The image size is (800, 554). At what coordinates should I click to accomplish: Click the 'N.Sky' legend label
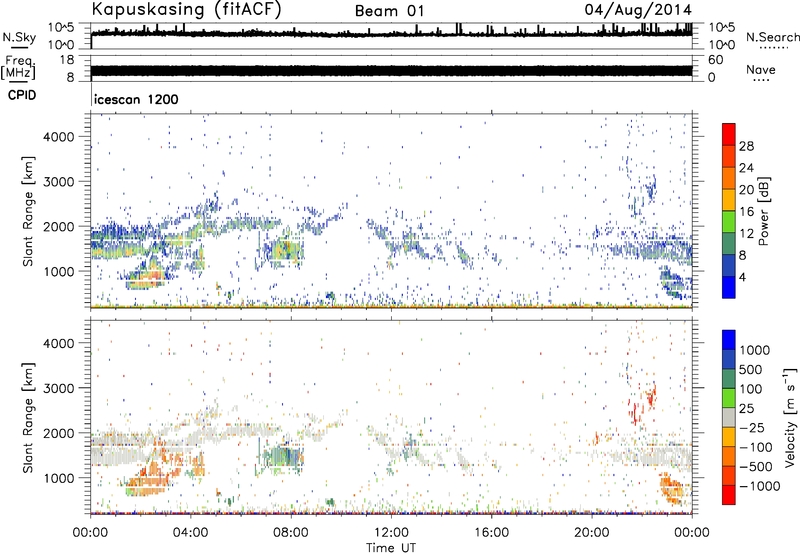click(x=19, y=37)
